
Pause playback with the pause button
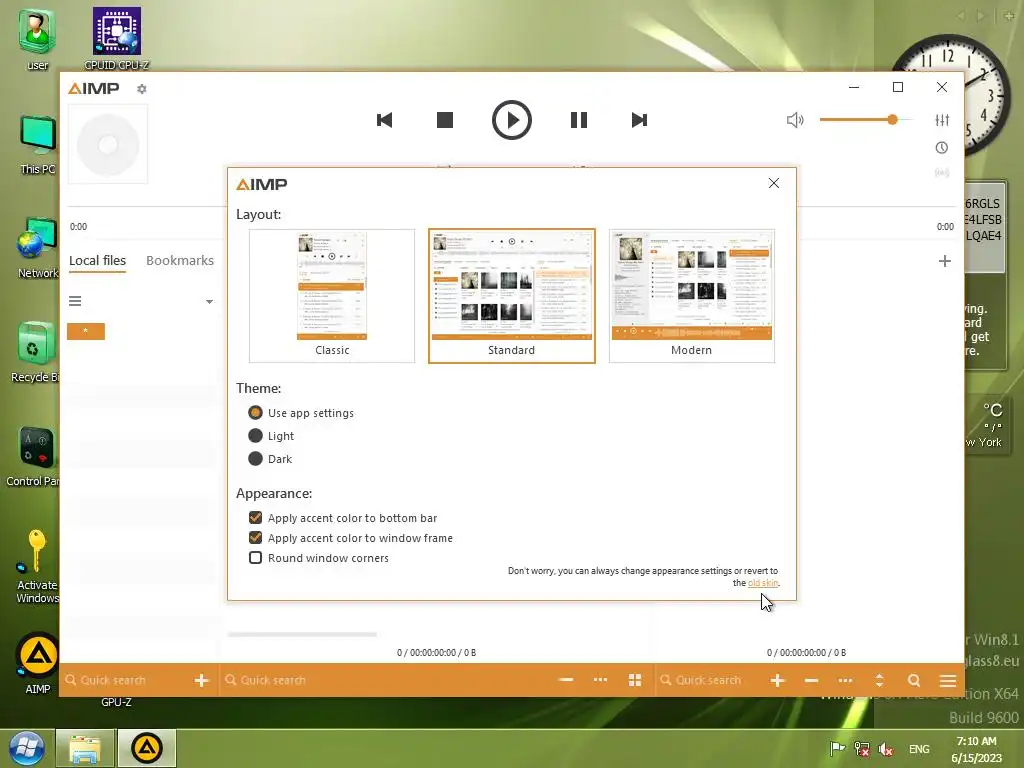click(x=579, y=120)
